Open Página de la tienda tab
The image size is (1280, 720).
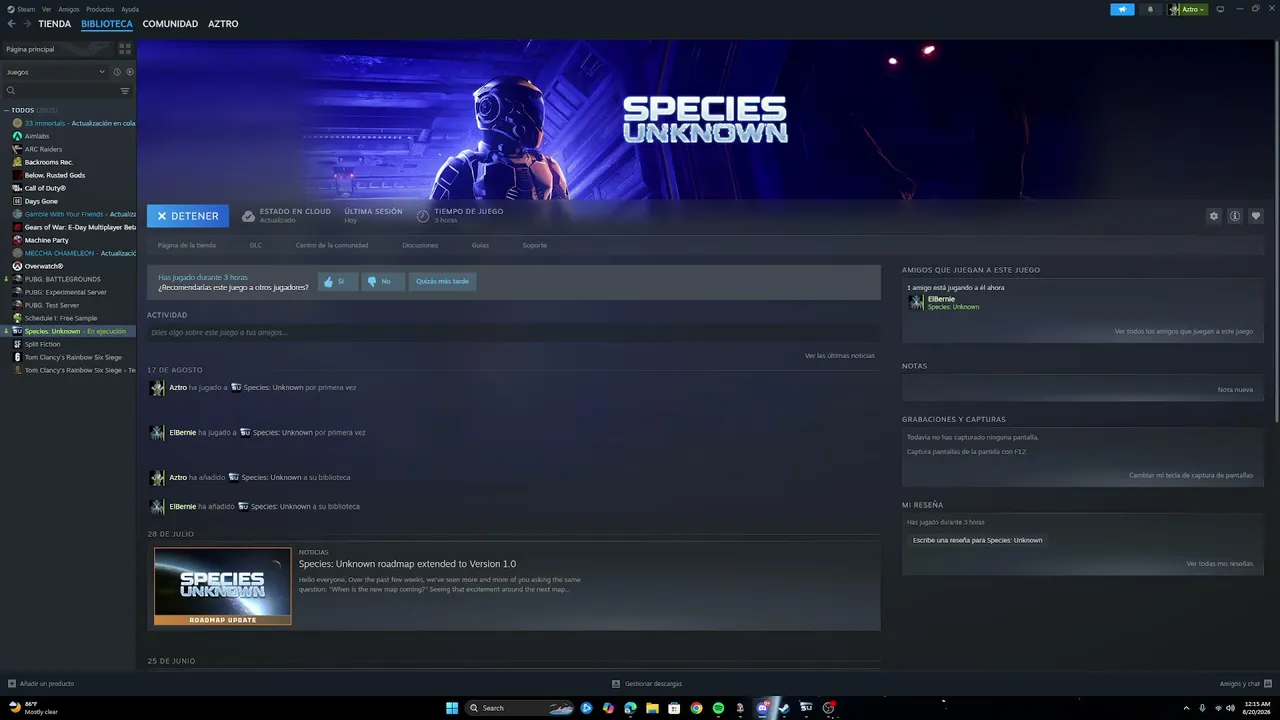tap(186, 245)
